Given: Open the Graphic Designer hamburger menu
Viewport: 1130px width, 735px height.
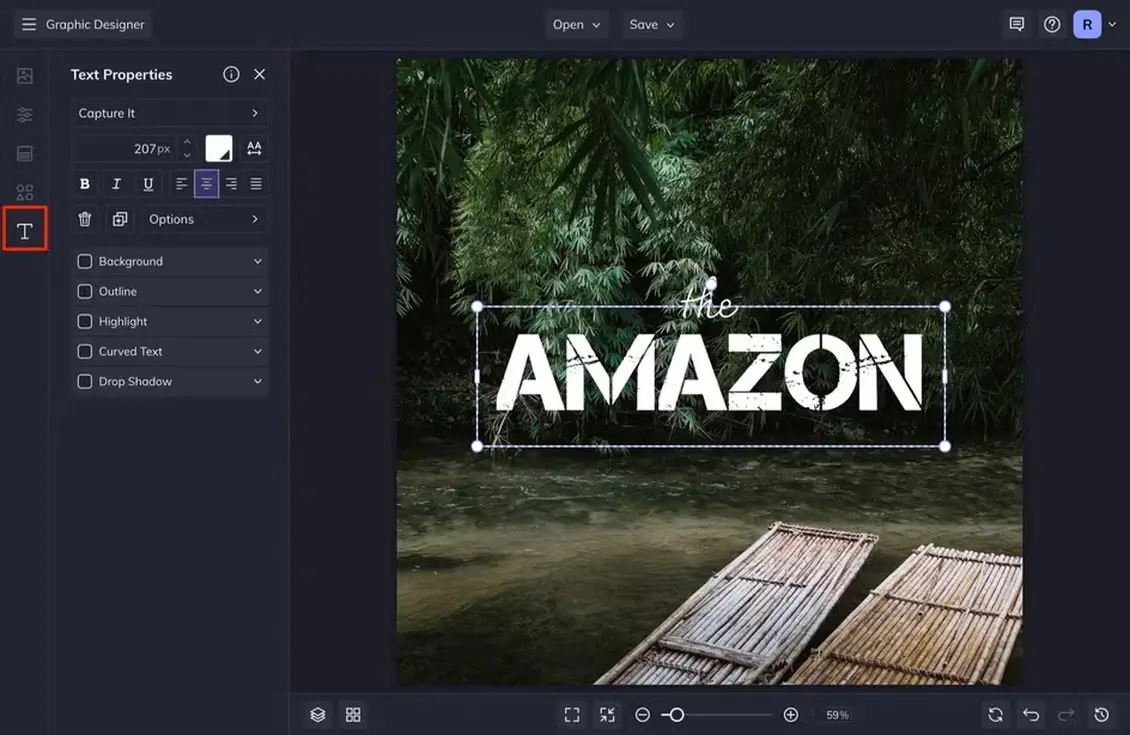Looking at the screenshot, I should pyautogui.click(x=29, y=25).
